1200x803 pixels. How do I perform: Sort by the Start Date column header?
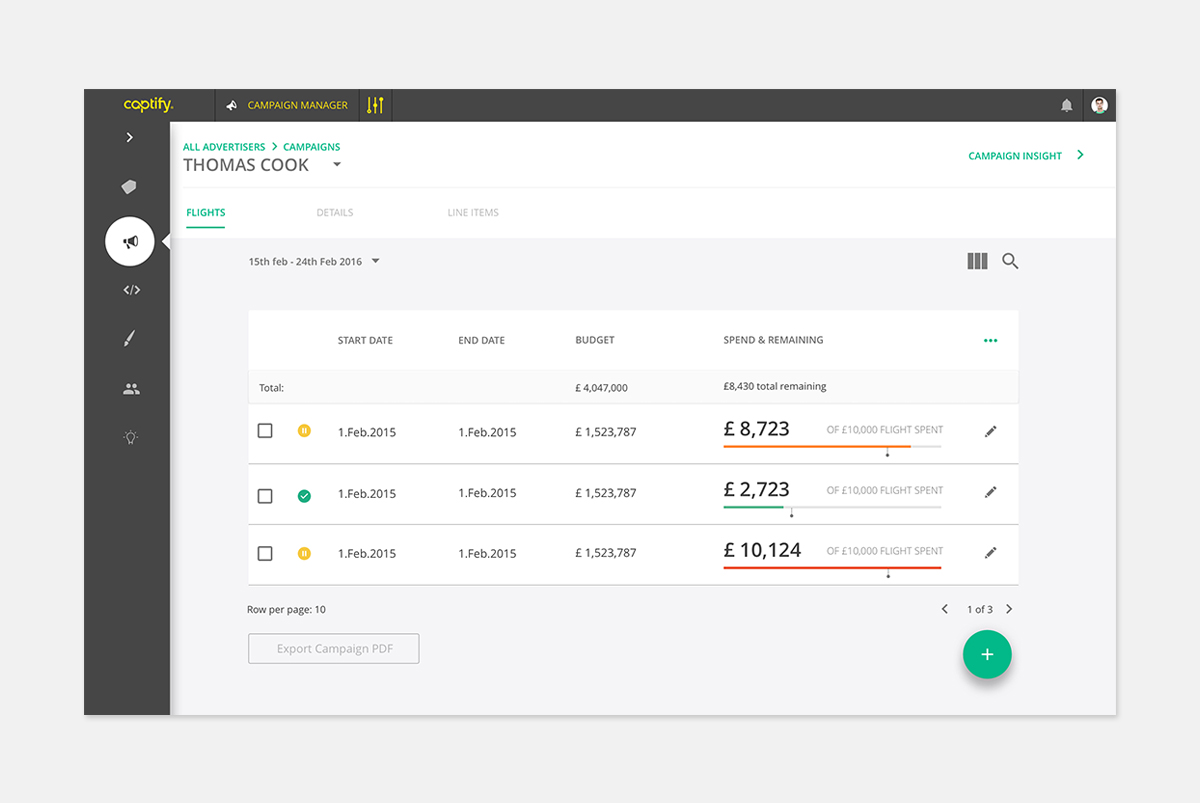tap(365, 340)
